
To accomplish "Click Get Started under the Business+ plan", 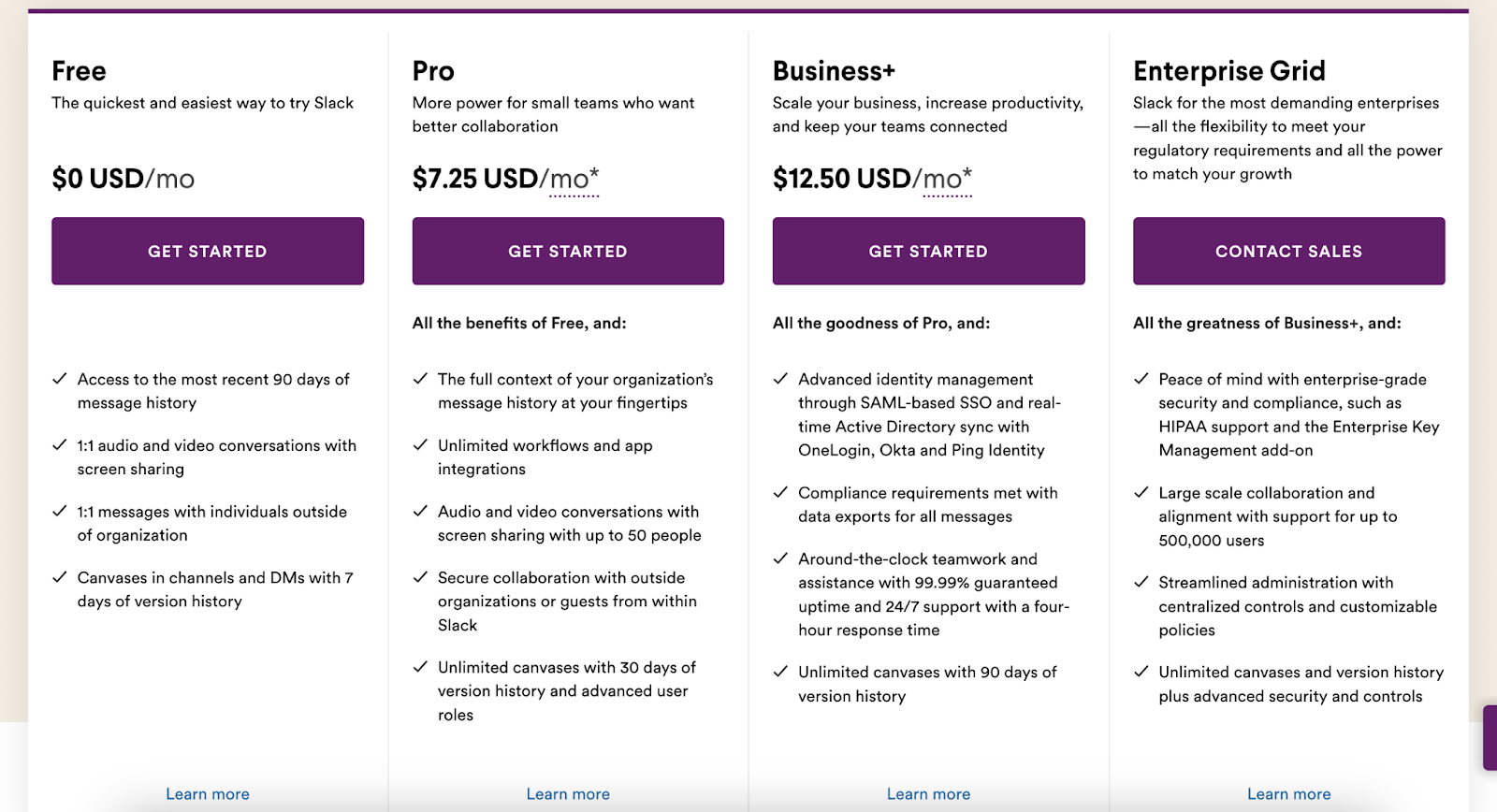I will [x=928, y=251].
